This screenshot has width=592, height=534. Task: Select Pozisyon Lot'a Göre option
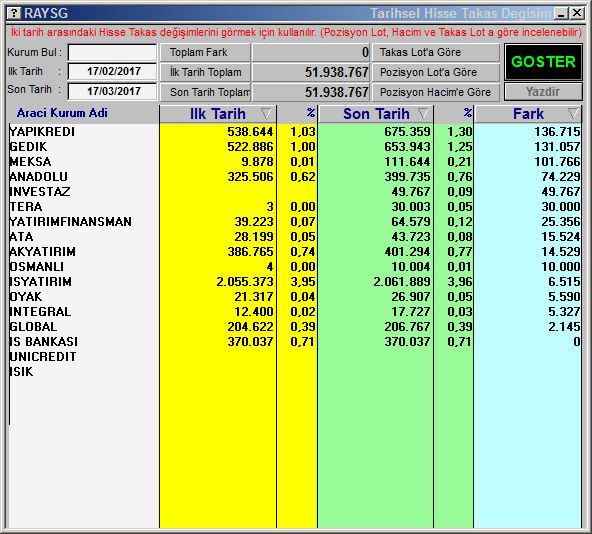(436, 72)
